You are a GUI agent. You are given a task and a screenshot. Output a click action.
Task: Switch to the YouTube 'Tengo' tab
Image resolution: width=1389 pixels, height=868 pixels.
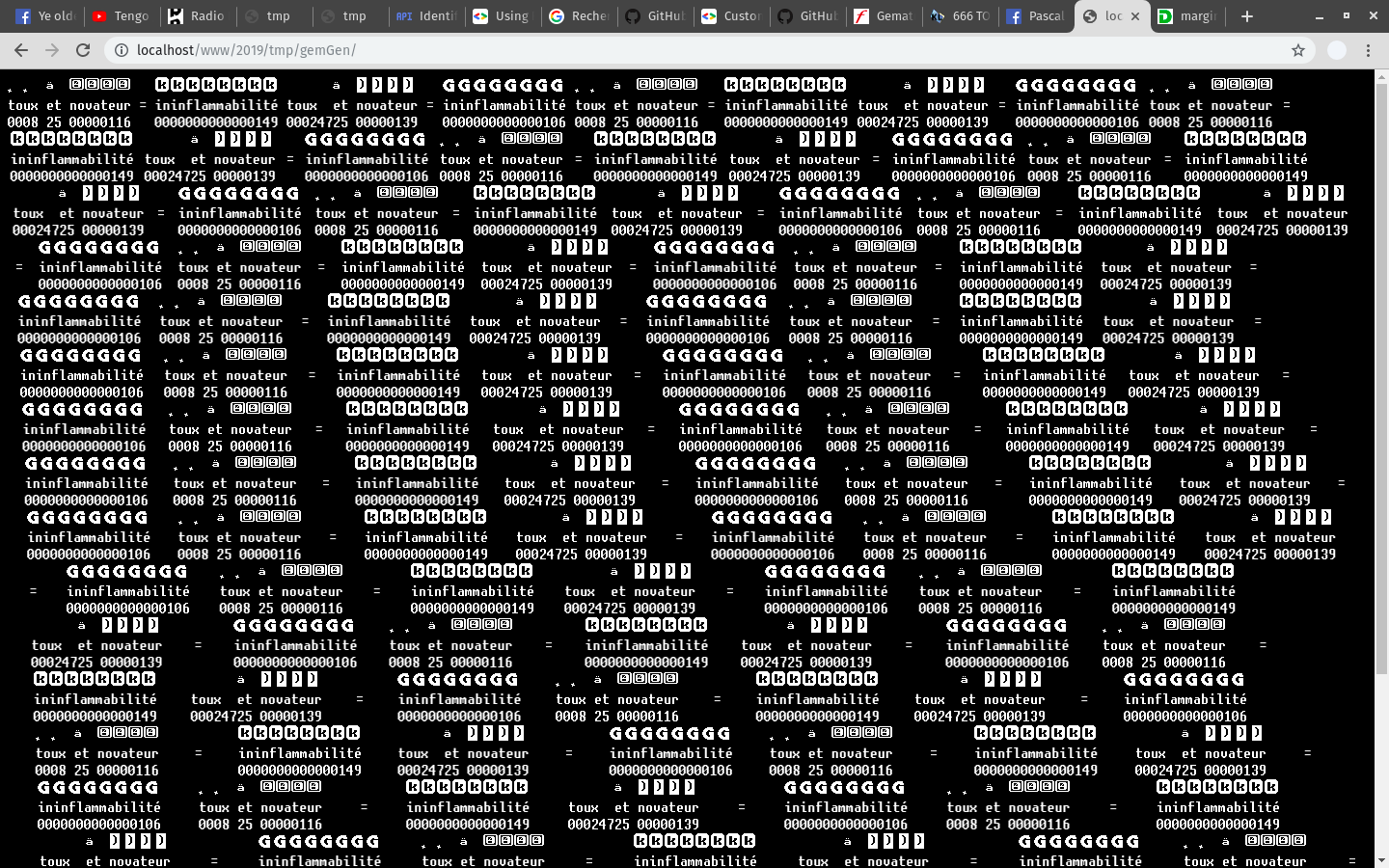tap(121, 16)
